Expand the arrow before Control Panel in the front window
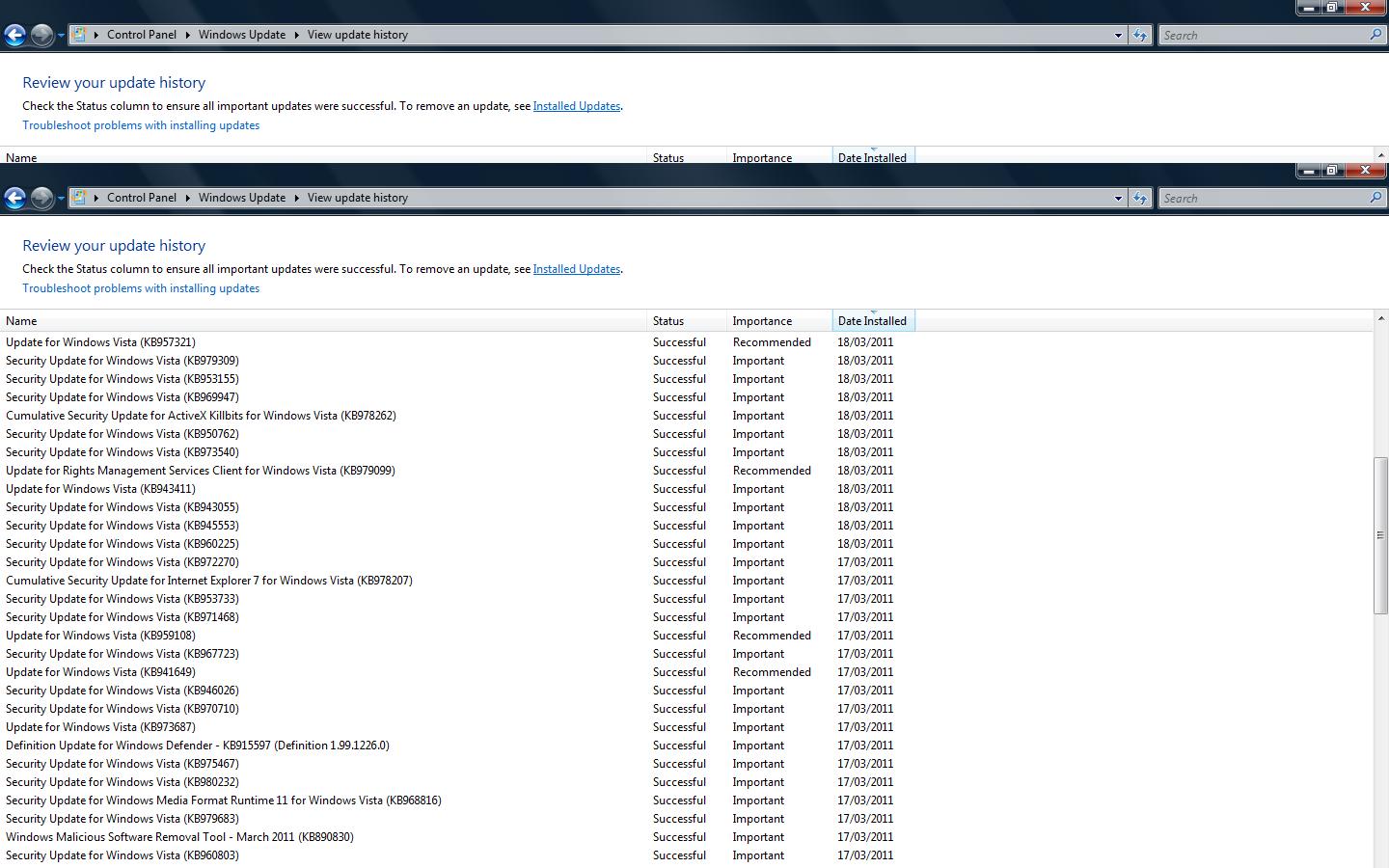This screenshot has height=868, width=1389. (96, 198)
